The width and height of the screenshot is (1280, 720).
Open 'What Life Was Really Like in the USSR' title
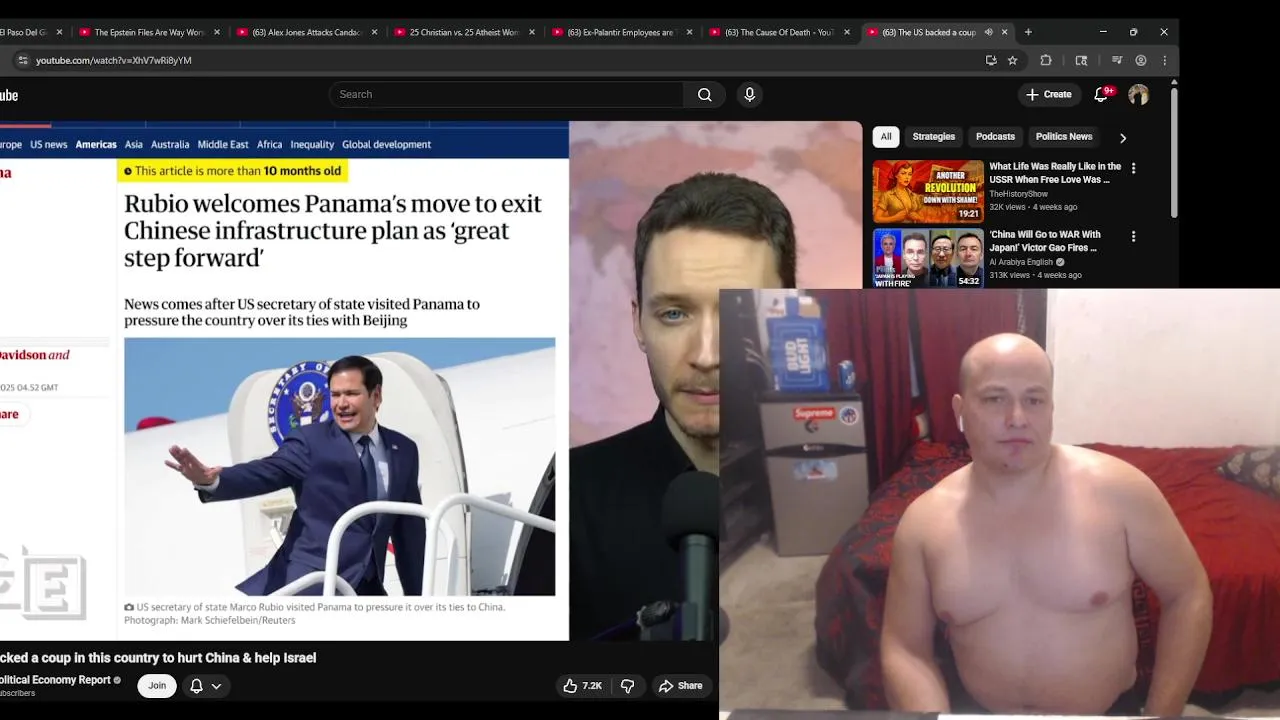click(1055, 173)
